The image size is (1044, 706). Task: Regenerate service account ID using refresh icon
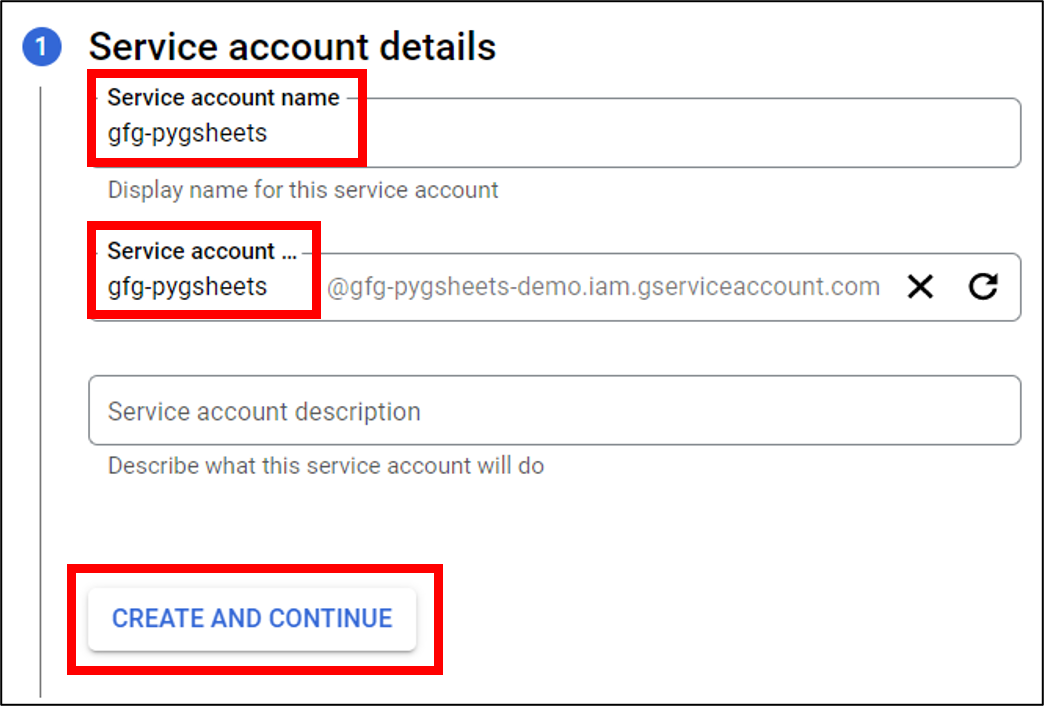(983, 287)
